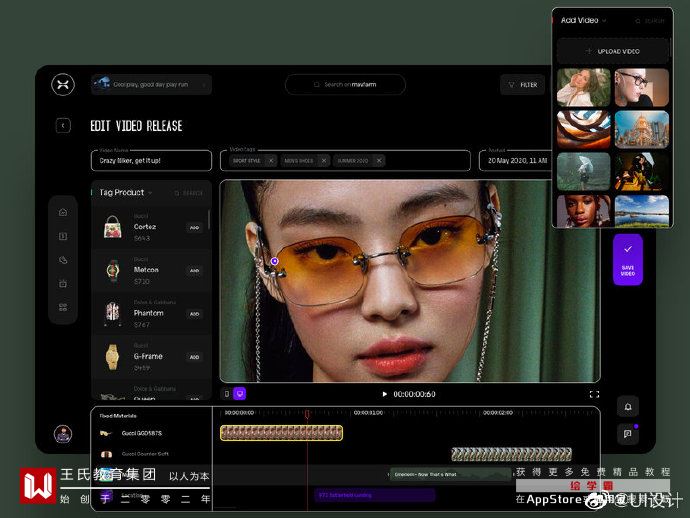Enter fullscreen video preview
690x518 pixels.
point(594,394)
